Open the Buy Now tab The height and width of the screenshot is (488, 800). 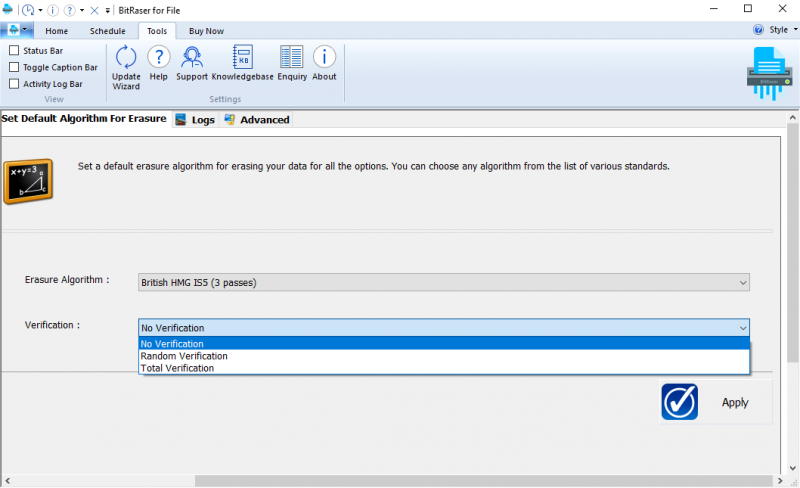[206, 31]
